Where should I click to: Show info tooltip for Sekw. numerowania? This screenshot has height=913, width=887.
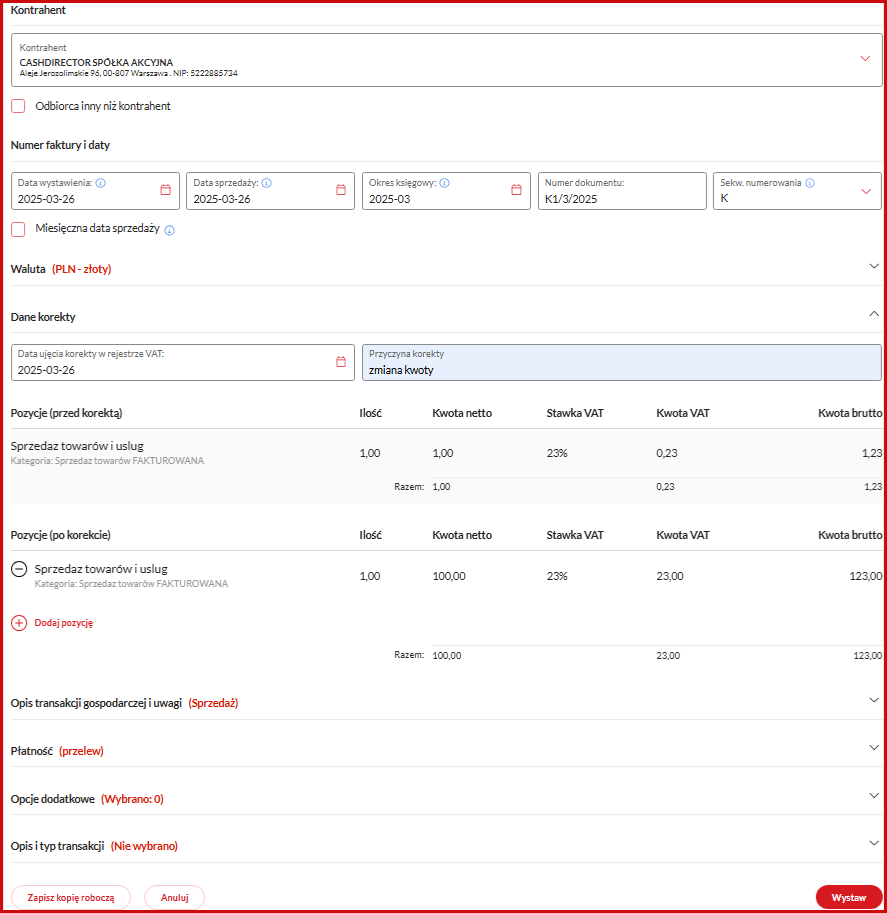pos(810,183)
